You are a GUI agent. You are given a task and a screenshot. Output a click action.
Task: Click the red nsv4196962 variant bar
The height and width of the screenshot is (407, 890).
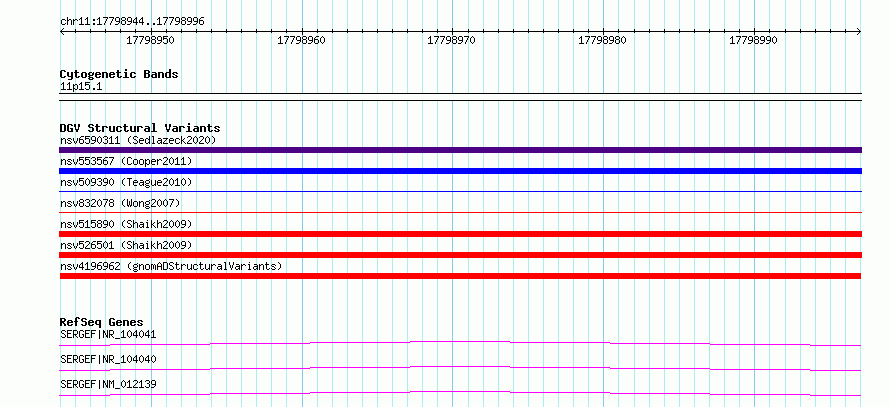tap(460, 276)
